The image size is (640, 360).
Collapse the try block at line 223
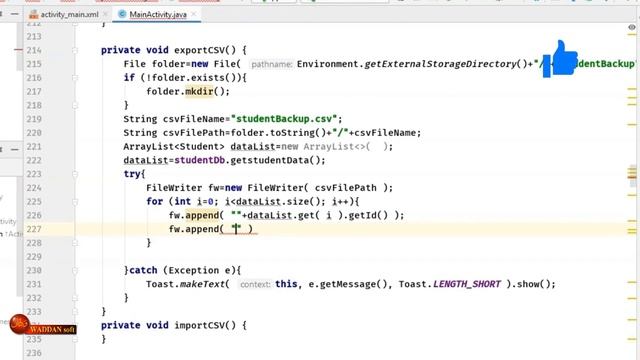click(x=75, y=174)
